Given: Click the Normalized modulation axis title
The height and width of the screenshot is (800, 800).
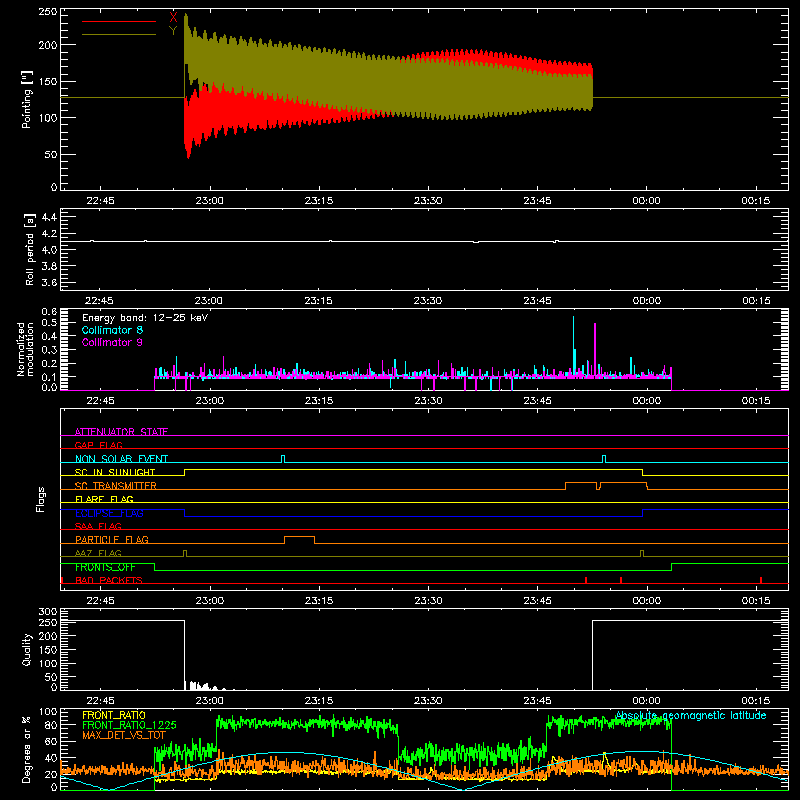Looking at the screenshot, I should point(25,349).
